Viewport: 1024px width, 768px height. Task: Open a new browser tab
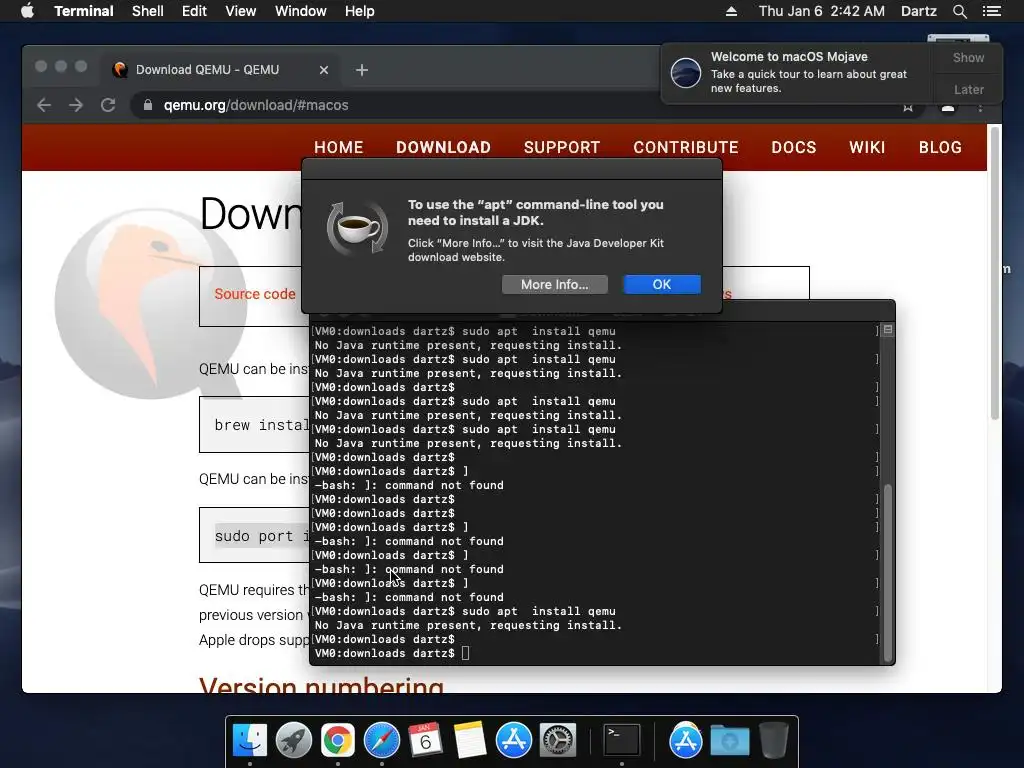point(361,70)
